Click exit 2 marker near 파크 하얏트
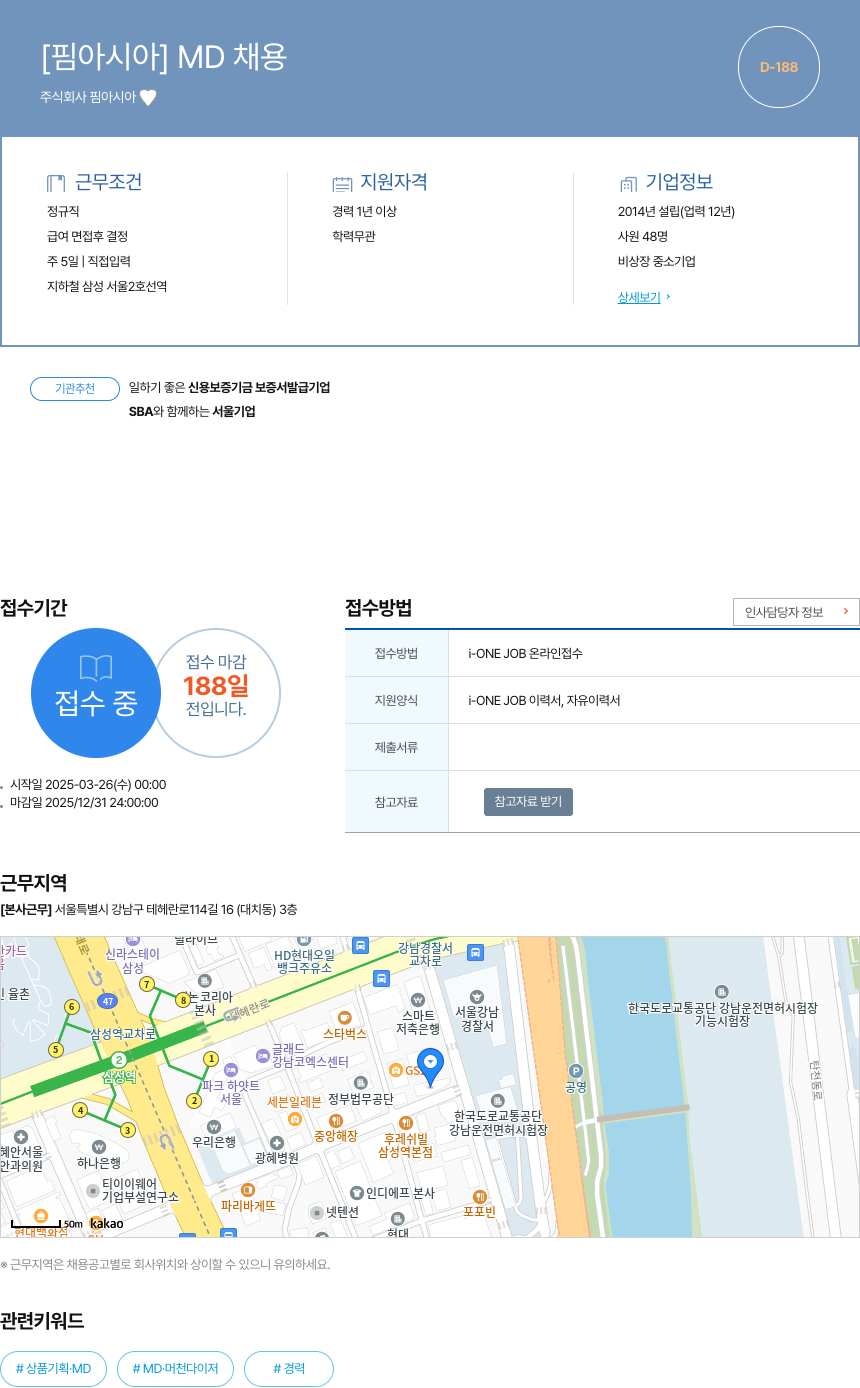This screenshot has width=860, height=1388. tap(194, 1101)
